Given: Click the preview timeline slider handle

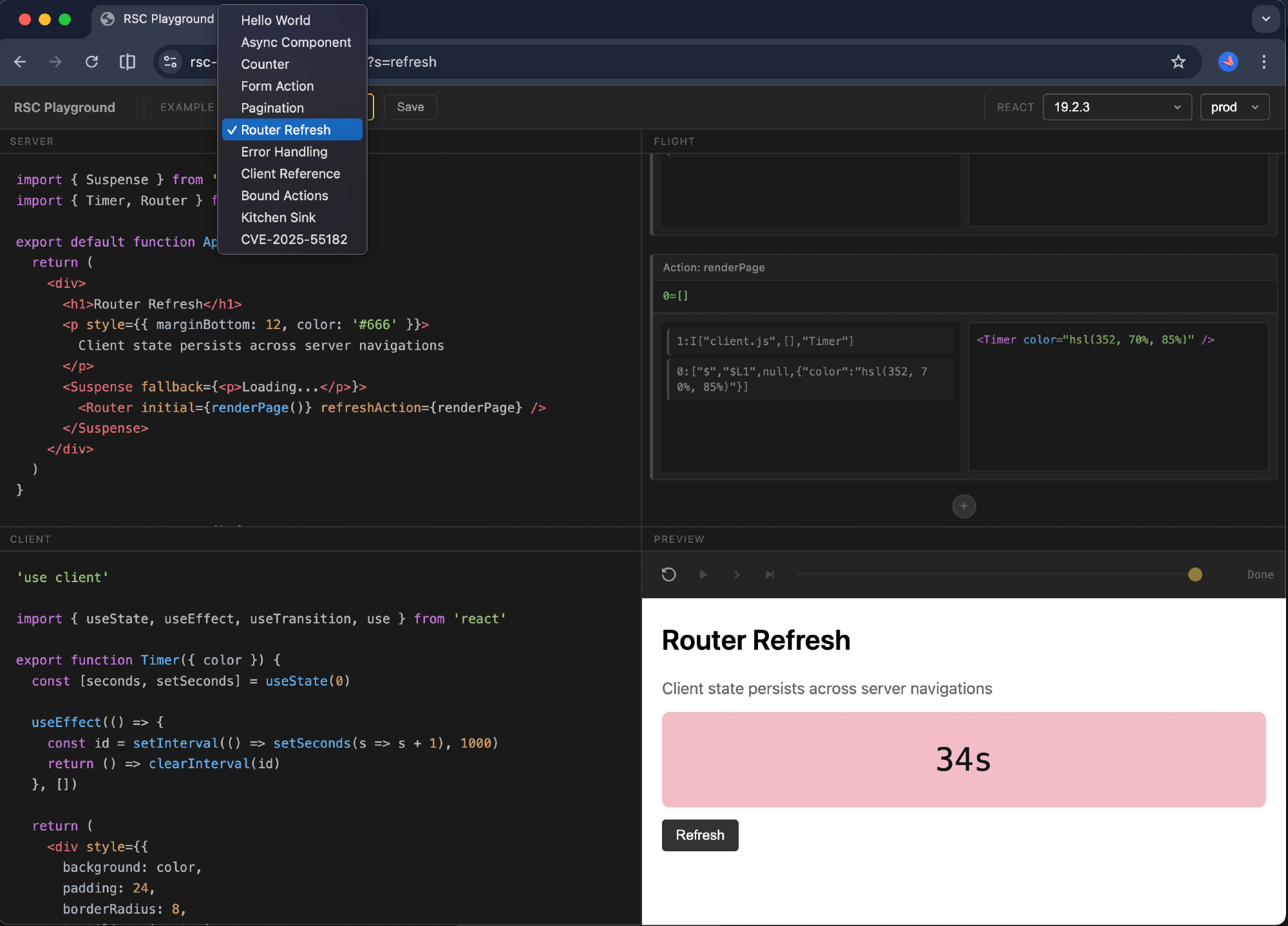Looking at the screenshot, I should point(1195,574).
